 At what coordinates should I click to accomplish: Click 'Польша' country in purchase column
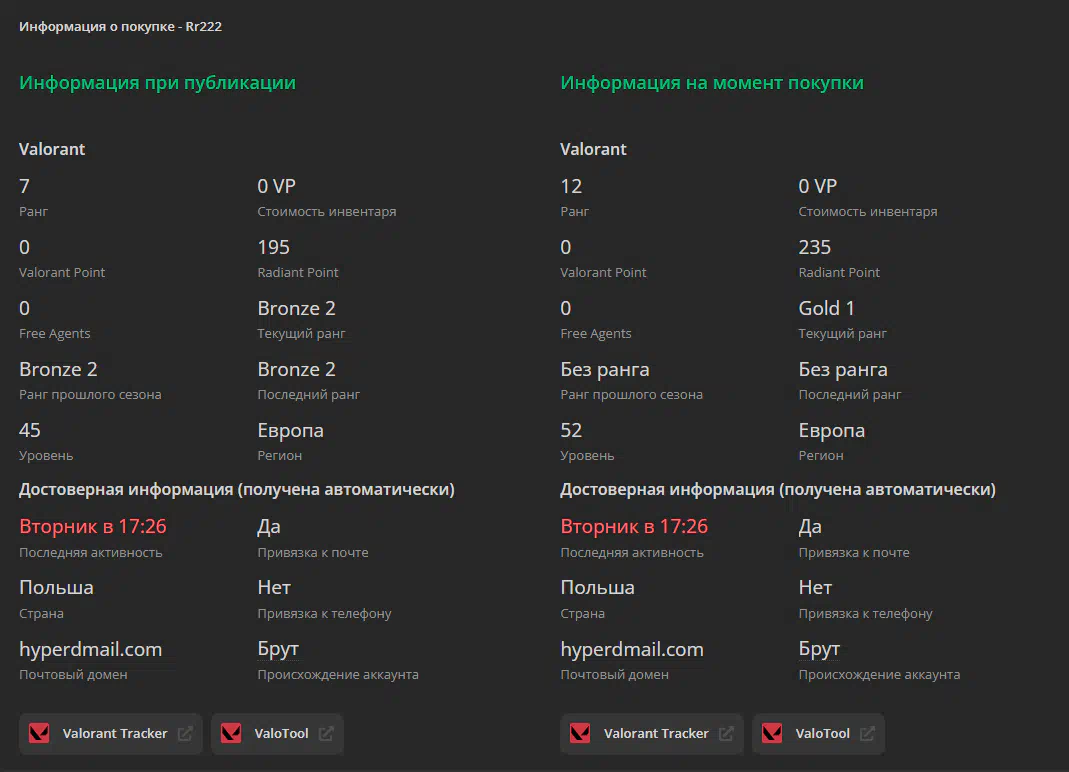coord(598,587)
